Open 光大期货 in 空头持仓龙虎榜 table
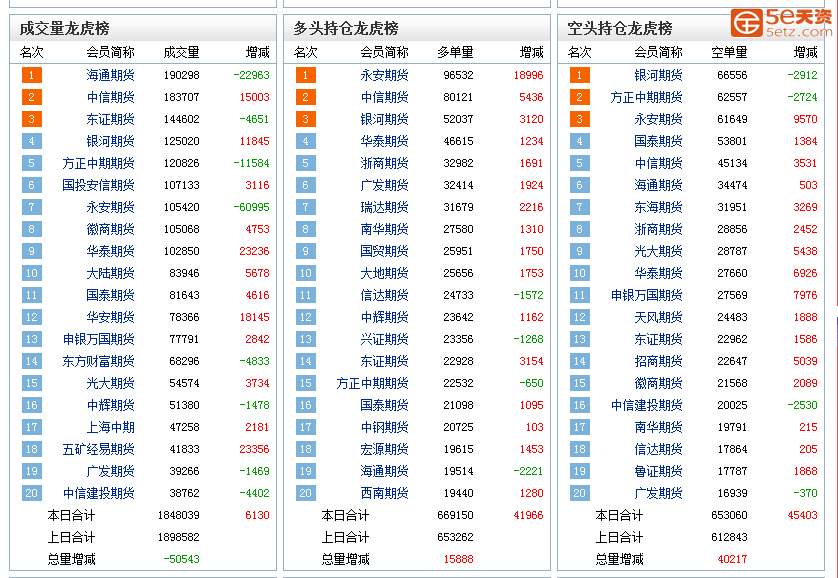Image resolution: width=838 pixels, height=578 pixels. [658, 251]
